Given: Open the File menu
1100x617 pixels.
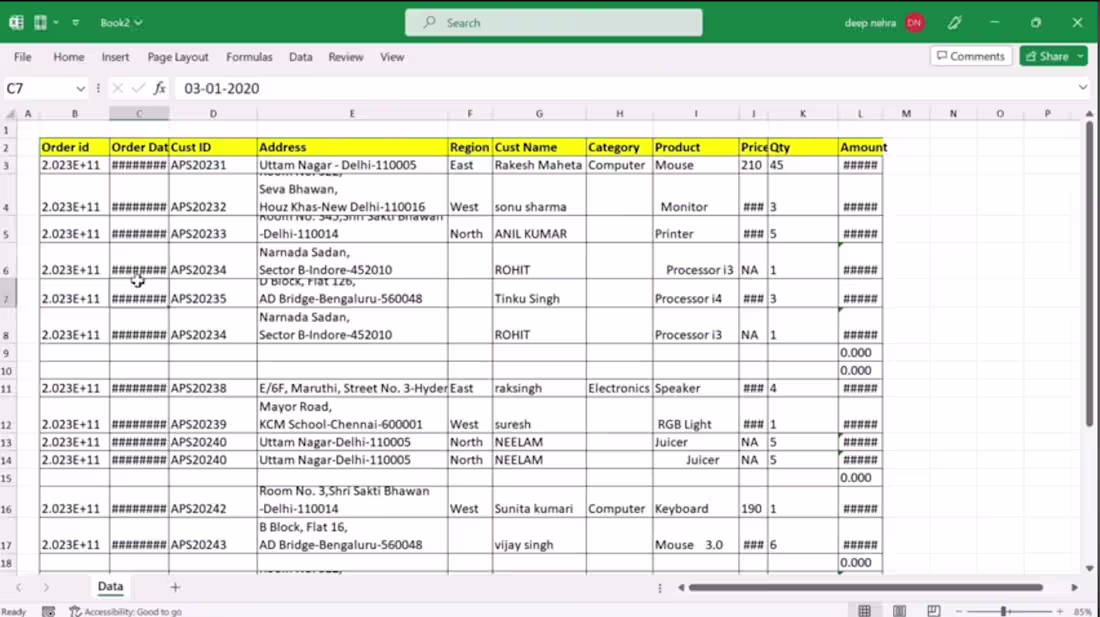Looking at the screenshot, I should (x=22, y=57).
